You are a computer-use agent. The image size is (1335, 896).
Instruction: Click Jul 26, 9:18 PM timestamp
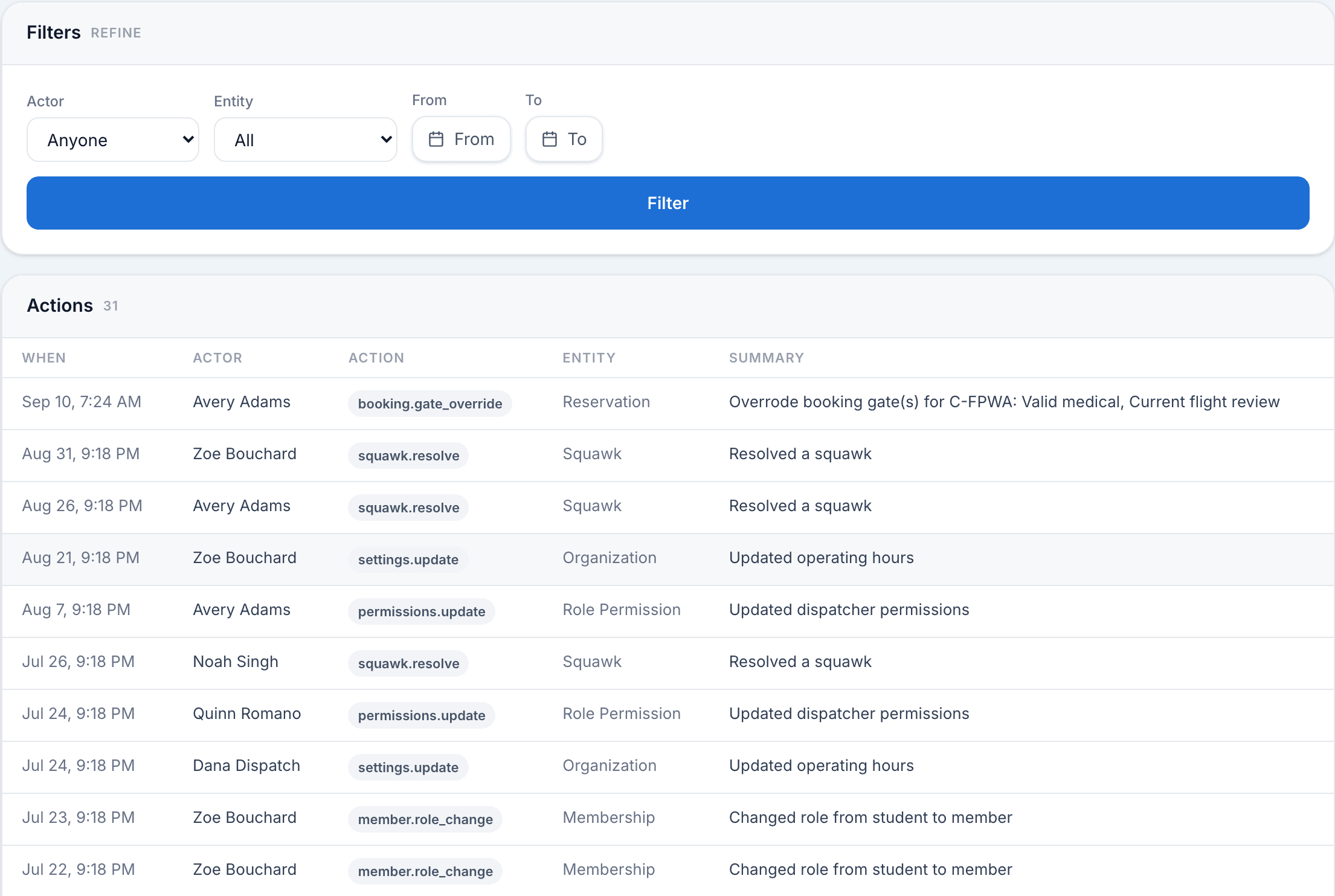pyautogui.click(x=79, y=662)
